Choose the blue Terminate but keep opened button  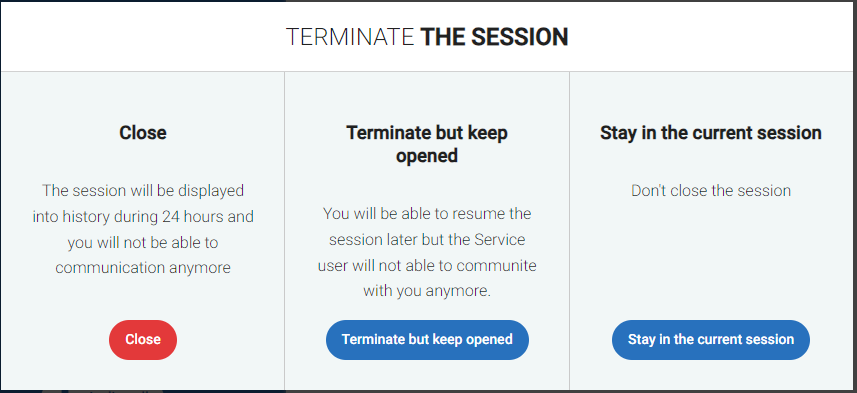(x=427, y=339)
